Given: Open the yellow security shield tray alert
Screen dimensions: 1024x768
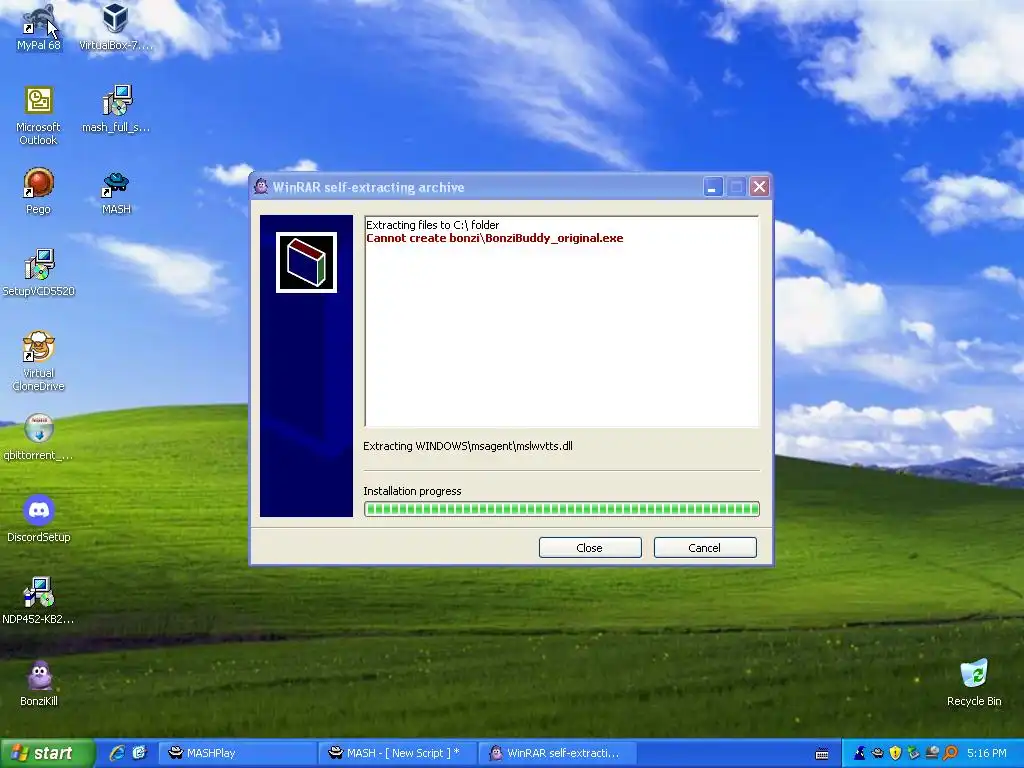Looking at the screenshot, I should (x=895, y=753).
